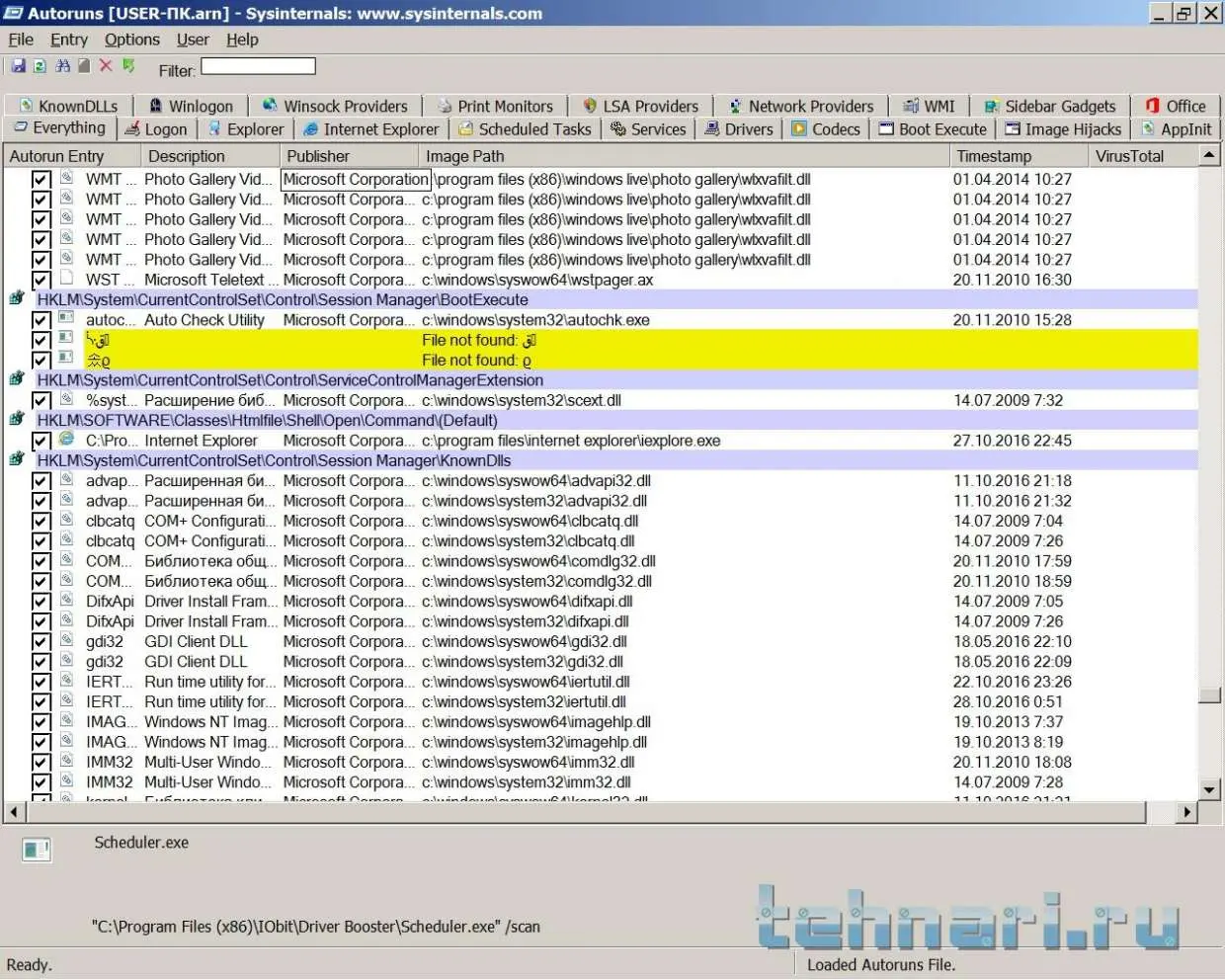Toggle the syswow64\difxapi.dll checkbox

click(41, 602)
